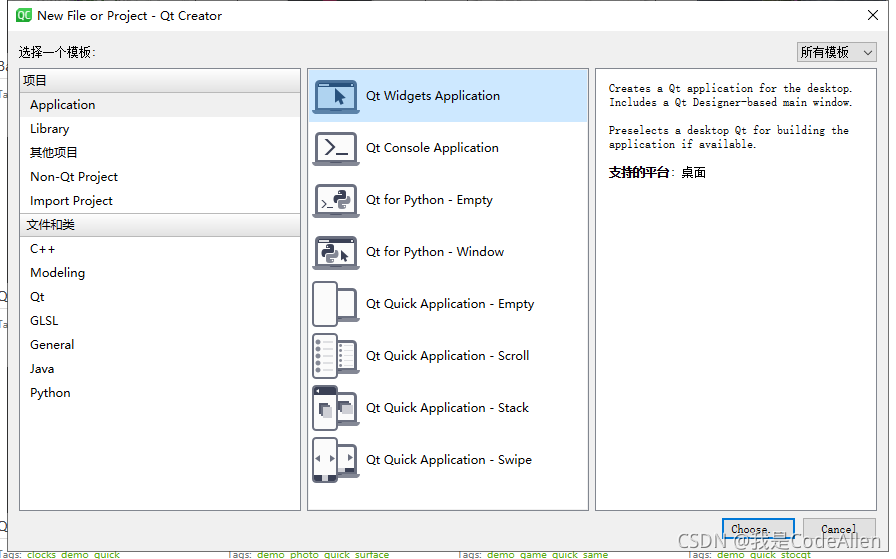Select Qt Console Application label

(x=432, y=148)
